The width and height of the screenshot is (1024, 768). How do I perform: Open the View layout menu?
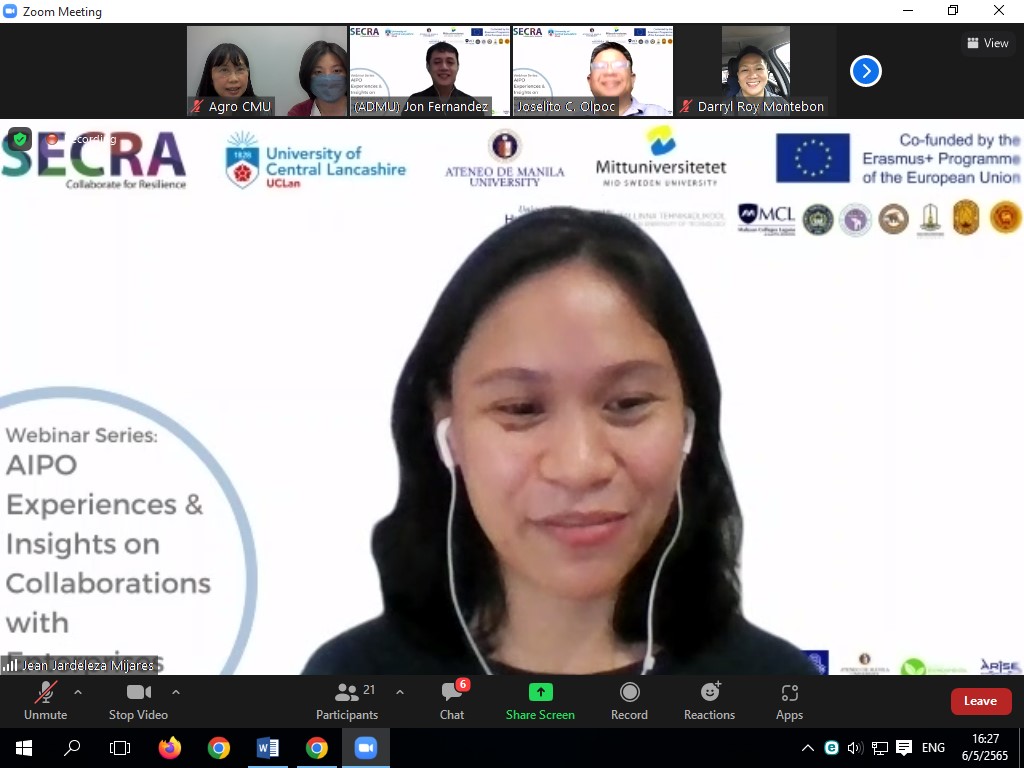pos(988,43)
